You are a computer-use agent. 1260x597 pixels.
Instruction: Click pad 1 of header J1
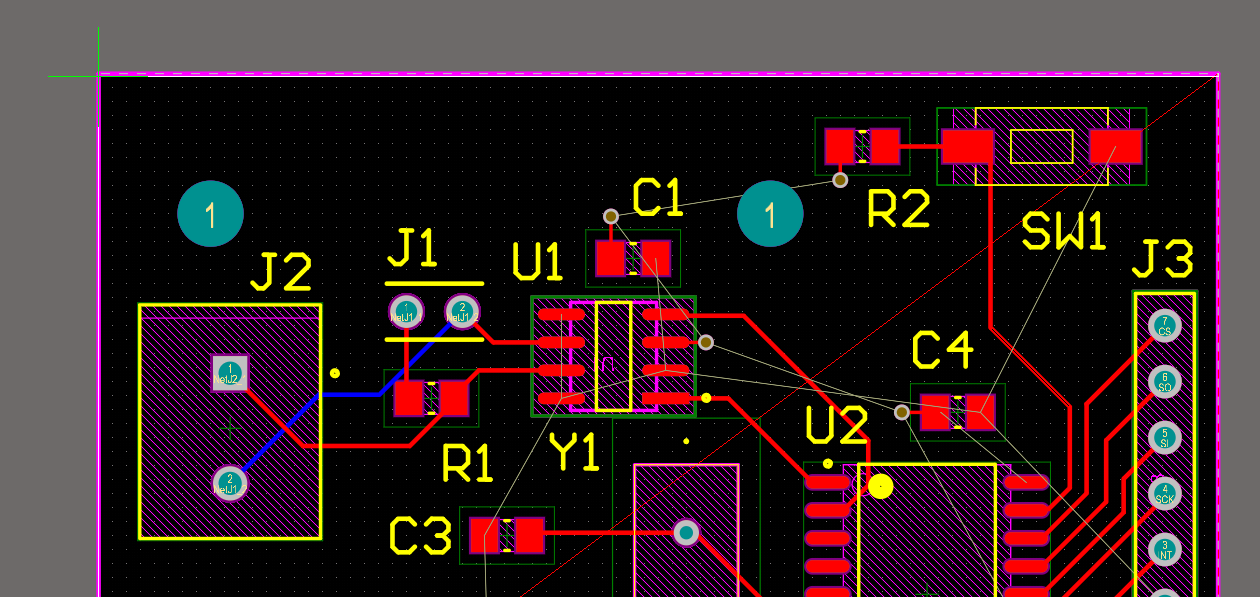[406, 312]
